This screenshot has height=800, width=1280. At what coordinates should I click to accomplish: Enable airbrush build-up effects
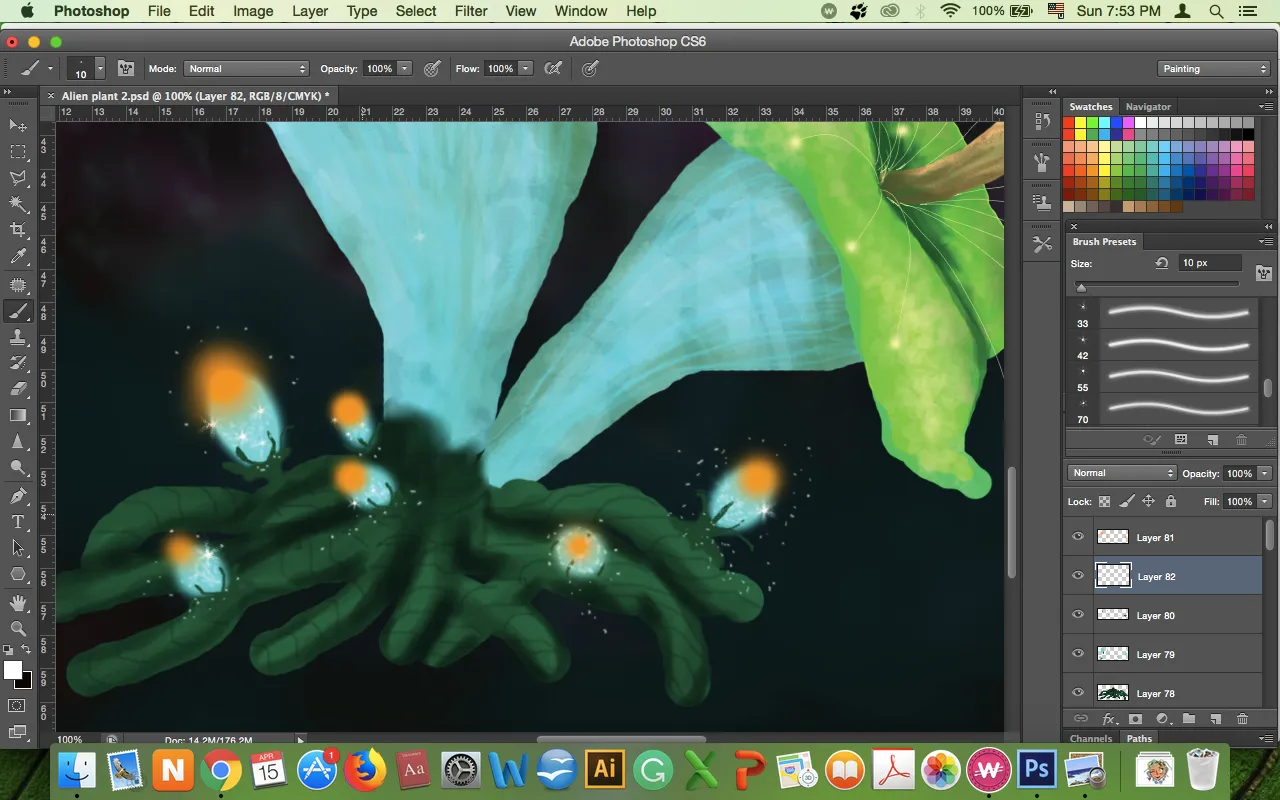552,69
